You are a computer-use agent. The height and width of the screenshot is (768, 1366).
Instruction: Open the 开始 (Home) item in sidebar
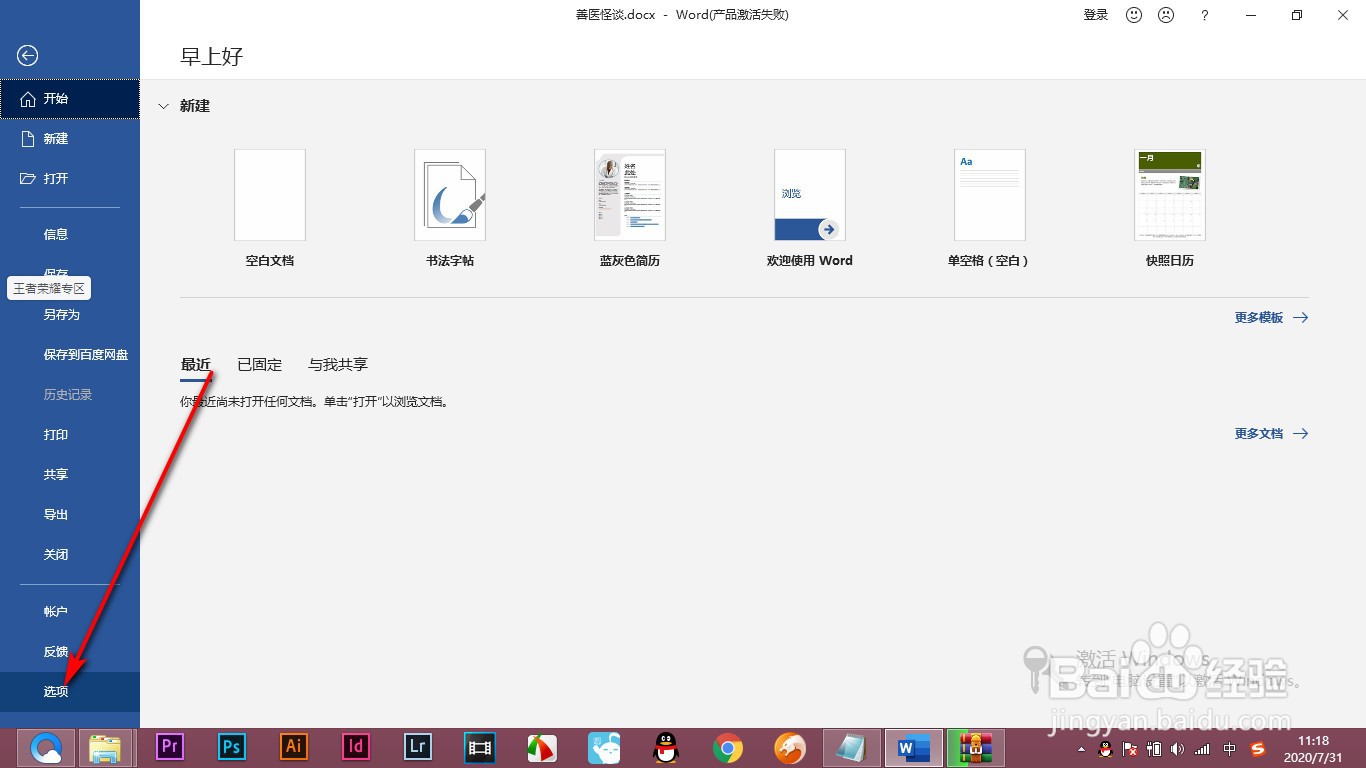(x=55, y=98)
